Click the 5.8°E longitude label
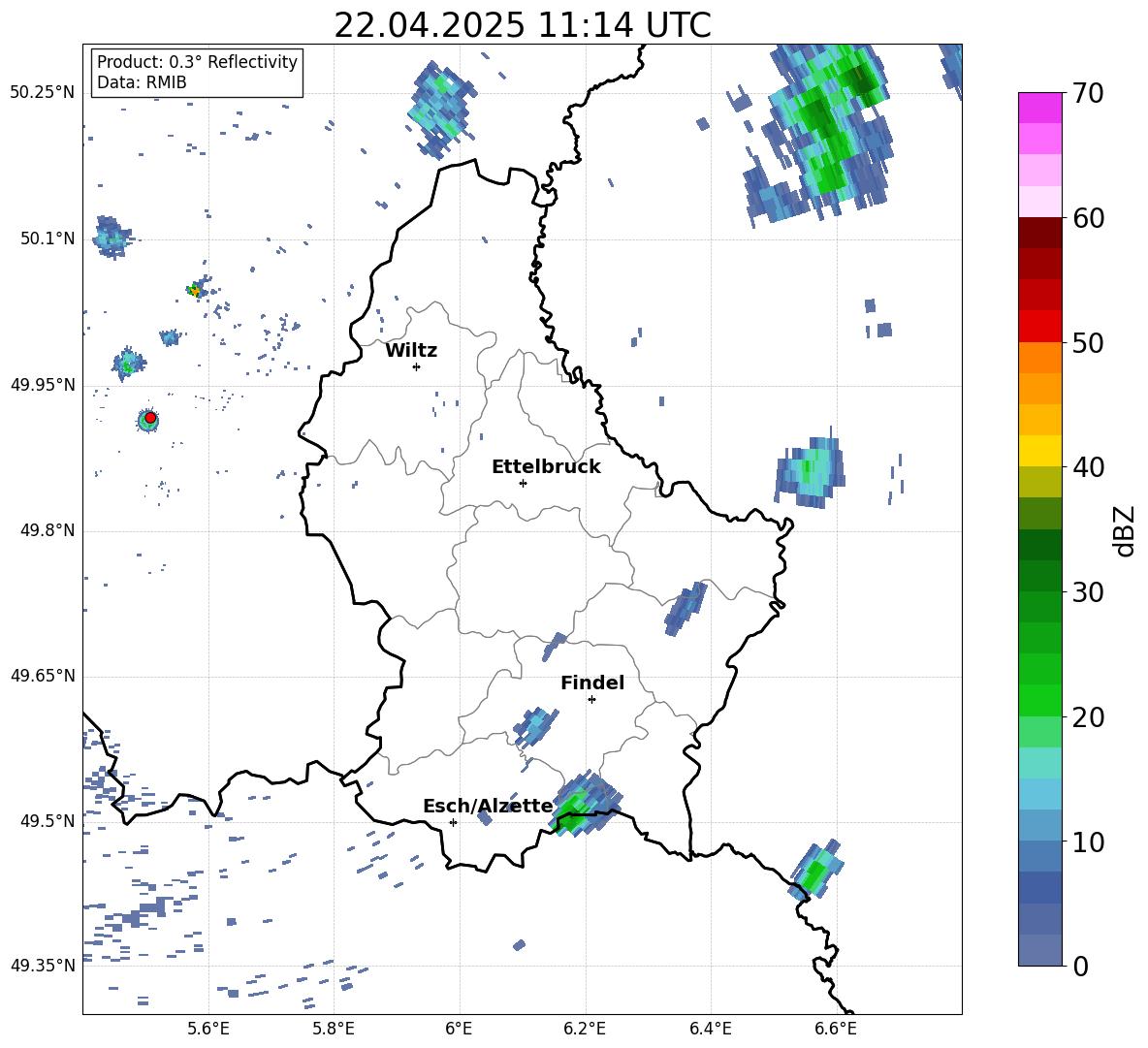Screen dimensions: 1148x1048 pyautogui.click(x=334, y=1029)
